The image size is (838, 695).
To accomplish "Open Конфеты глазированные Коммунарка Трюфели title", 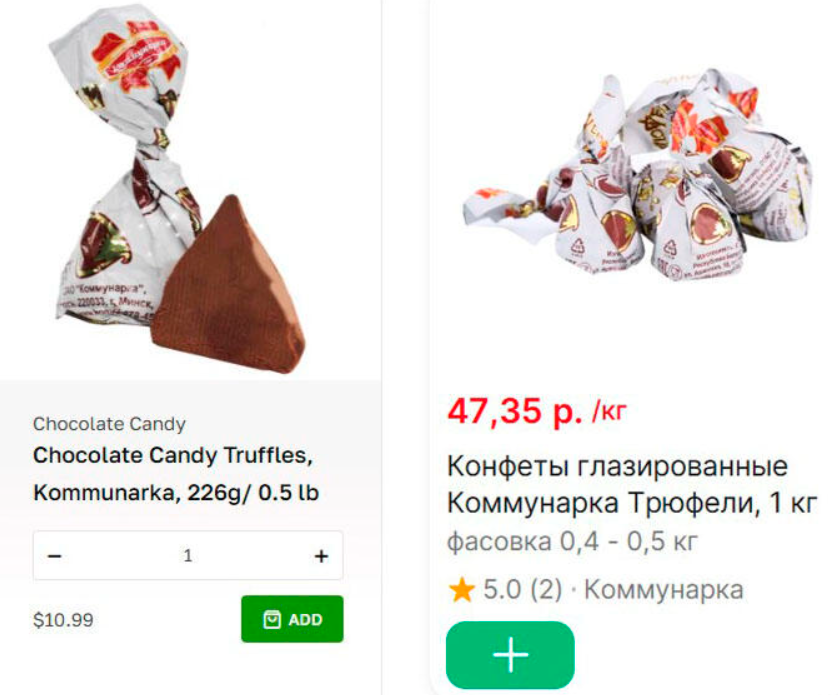I will [632, 484].
